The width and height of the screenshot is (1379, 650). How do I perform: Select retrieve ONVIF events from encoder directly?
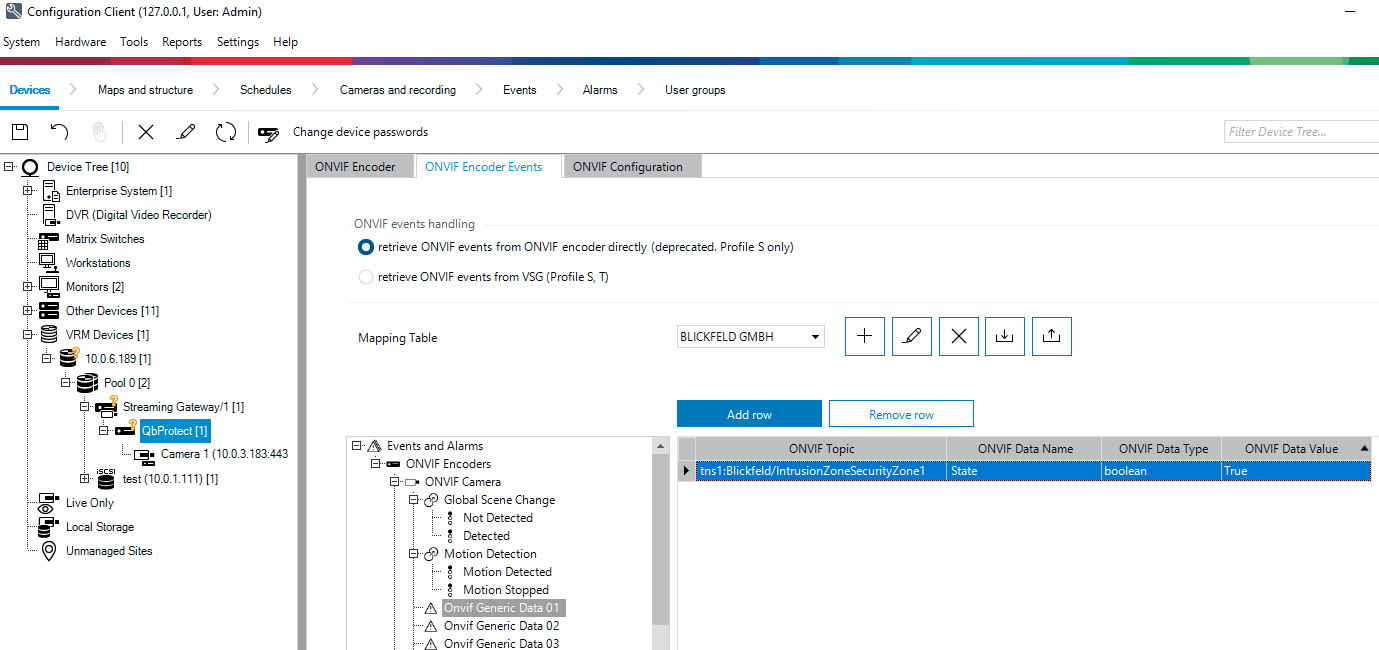[x=366, y=247]
